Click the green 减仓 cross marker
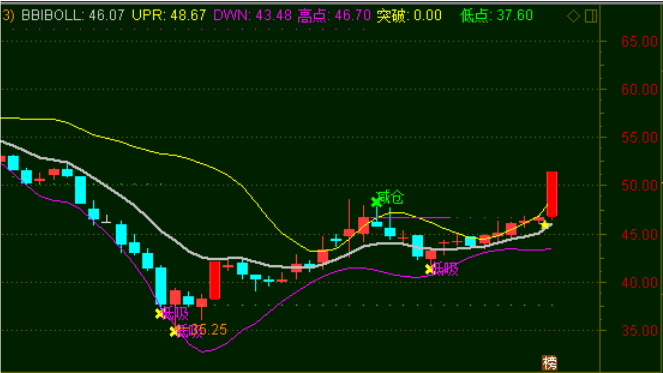663x373 pixels. coord(376,202)
